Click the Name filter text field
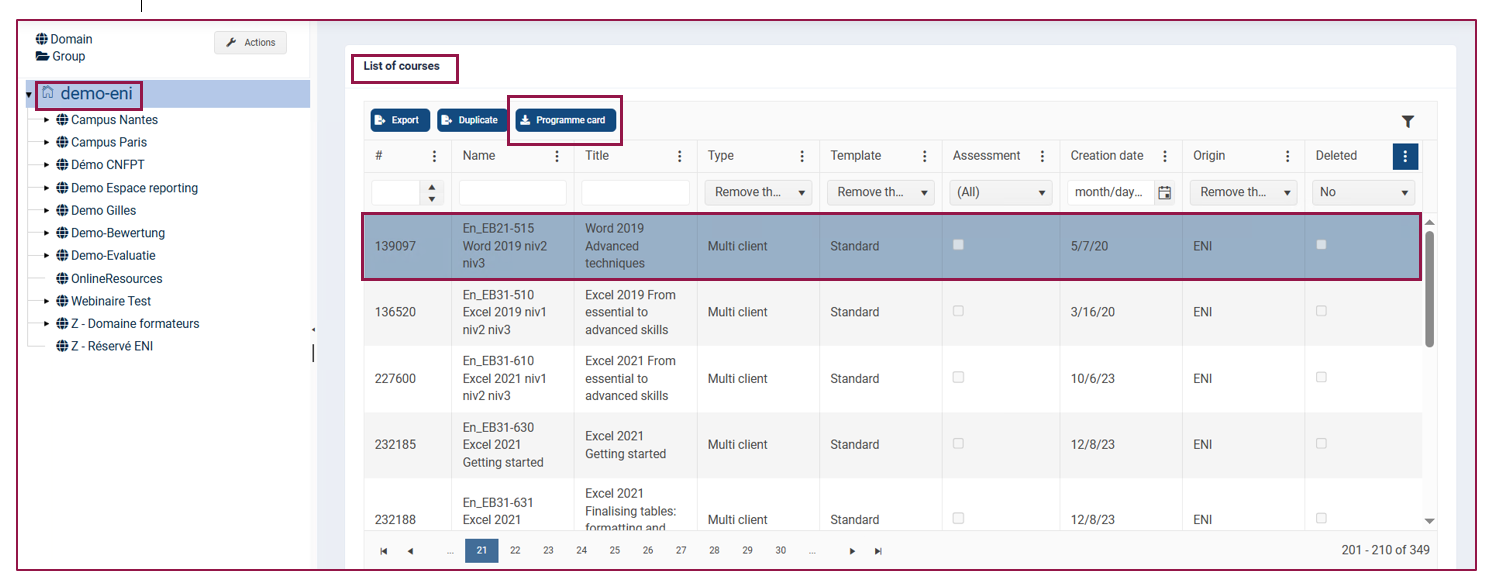1488x583 pixels. (x=513, y=192)
